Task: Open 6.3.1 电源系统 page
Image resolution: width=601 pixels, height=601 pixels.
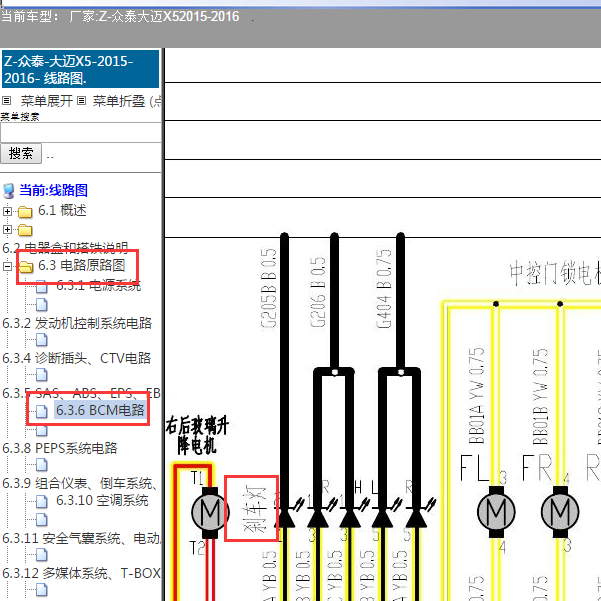Action: tap(99, 285)
